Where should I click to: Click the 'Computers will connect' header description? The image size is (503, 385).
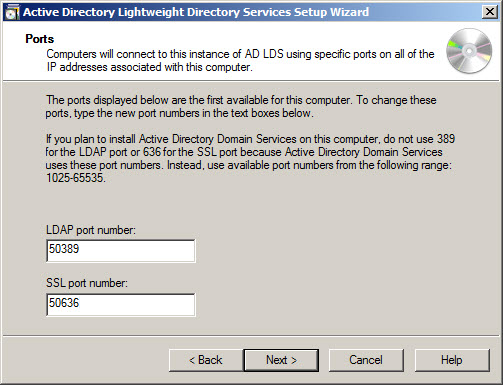pyautogui.click(x=240, y=61)
